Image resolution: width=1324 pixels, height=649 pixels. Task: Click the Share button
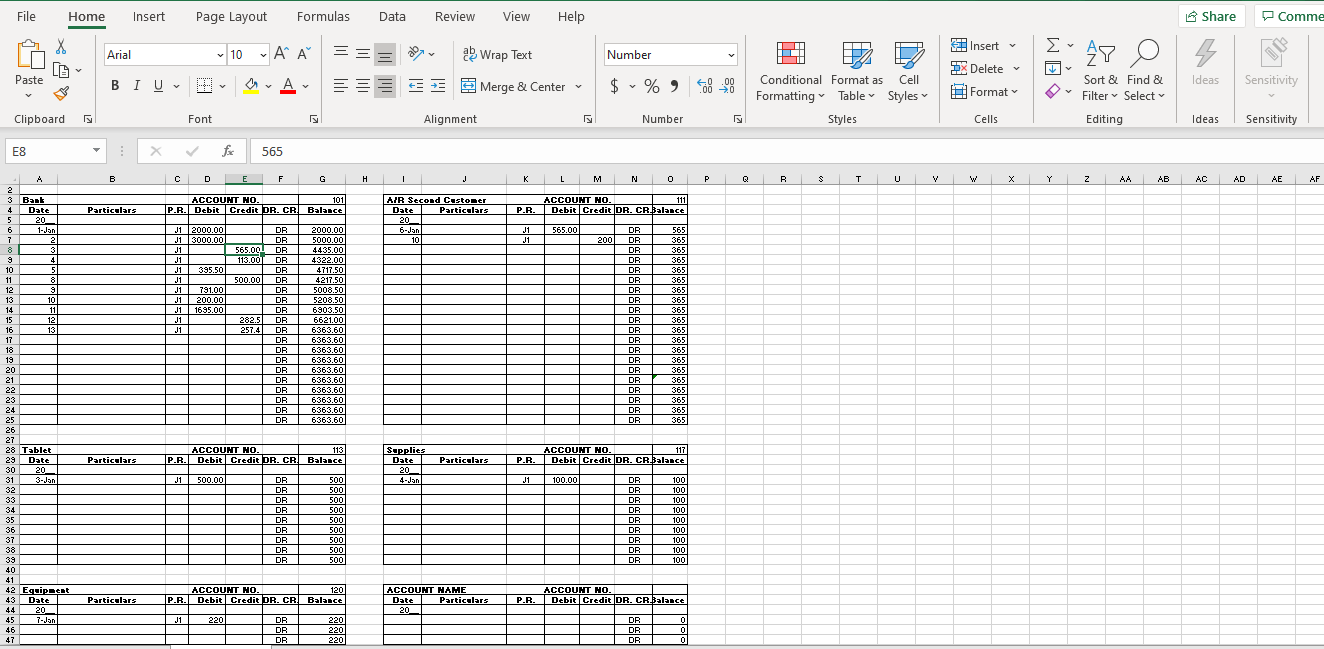pyautogui.click(x=1211, y=16)
